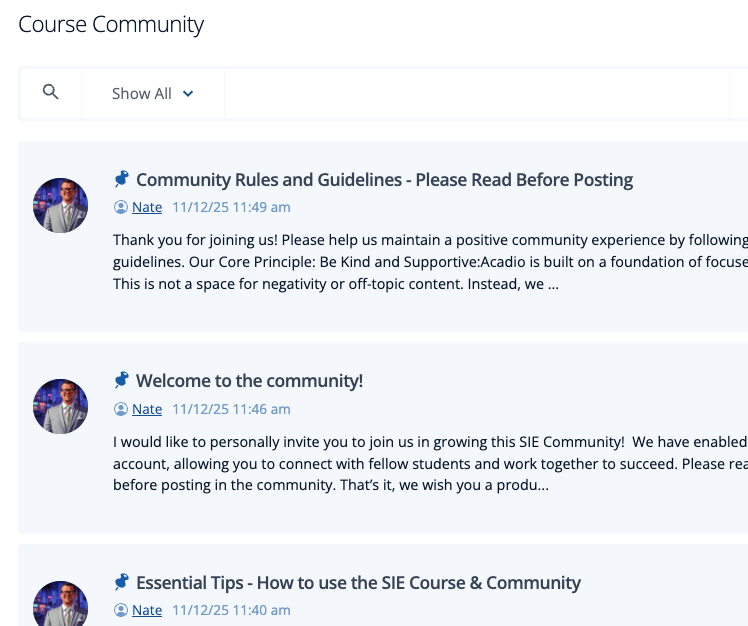Open the Essential Tips SIE Course post
Viewport: 748px width, 626px height.
pos(358,583)
